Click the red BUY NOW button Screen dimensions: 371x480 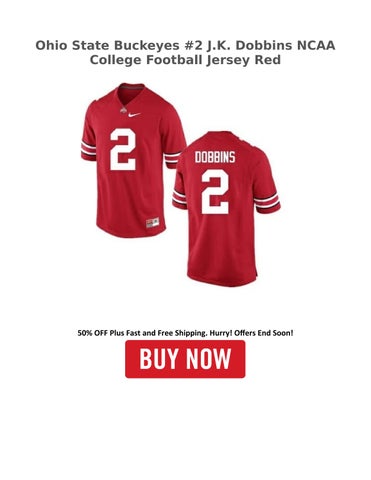coord(185,359)
